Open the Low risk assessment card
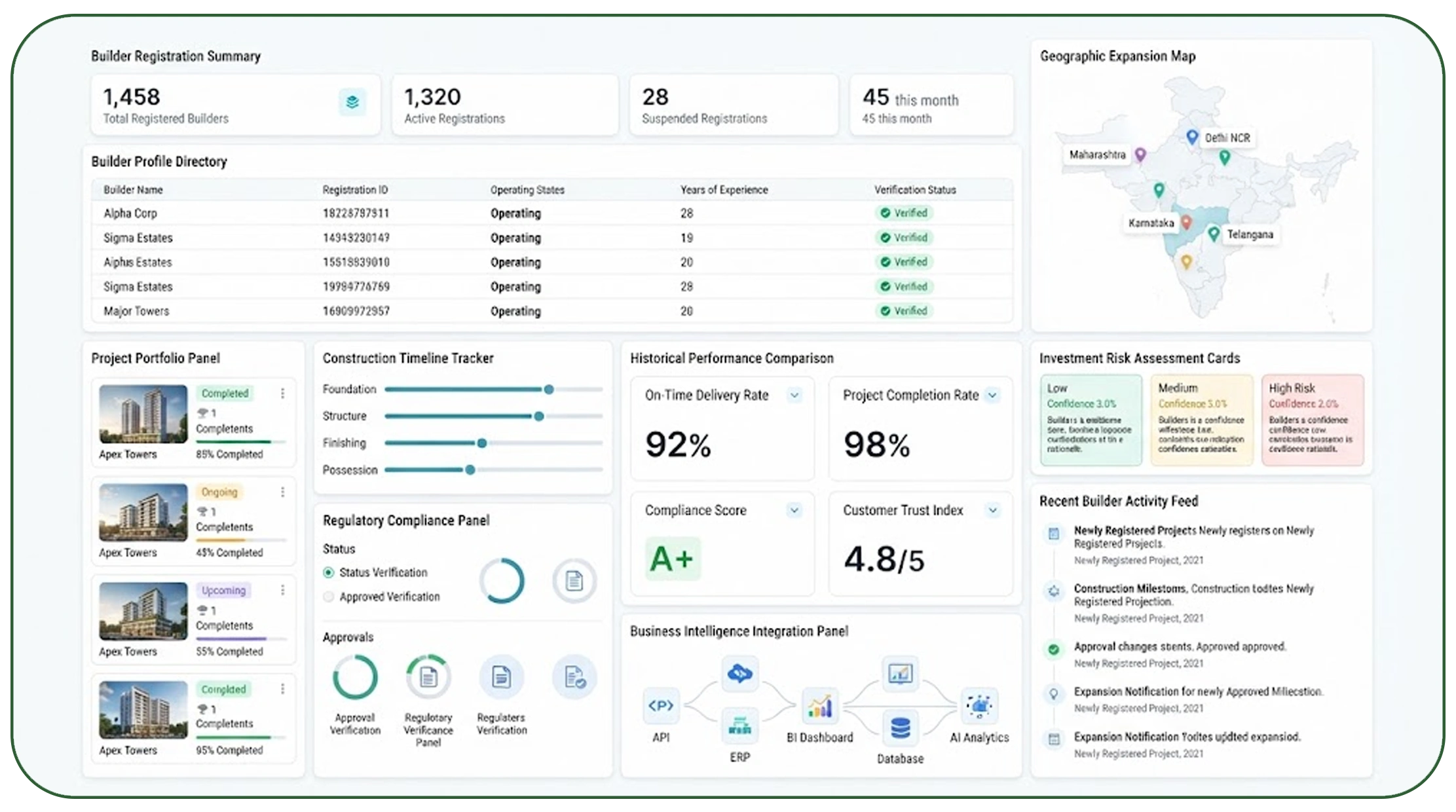This screenshot has width=1456, height=812. pyautogui.click(x=1091, y=420)
